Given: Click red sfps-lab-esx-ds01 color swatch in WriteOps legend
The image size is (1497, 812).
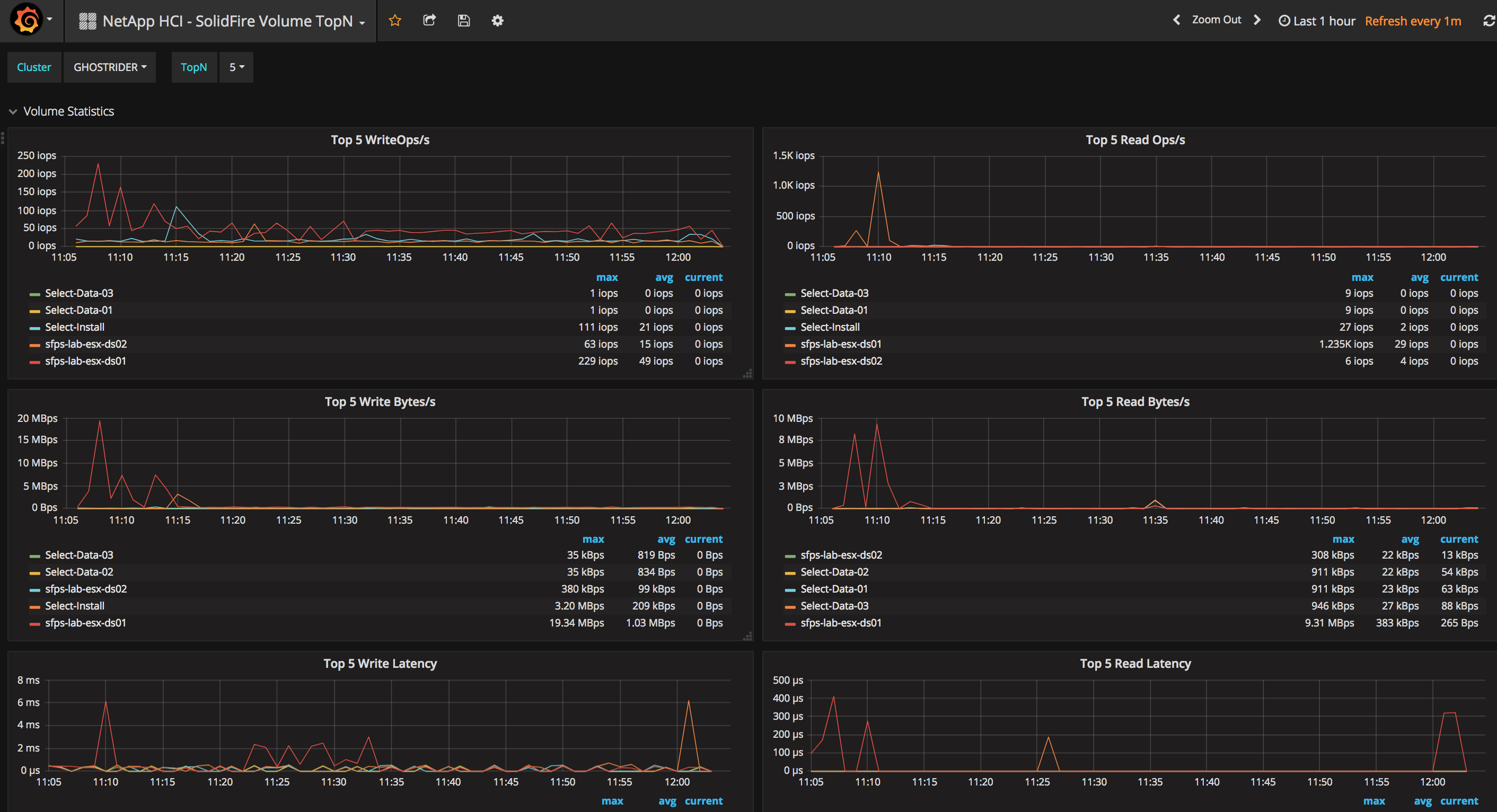Looking at the screenshot, I should coord(35,362).
